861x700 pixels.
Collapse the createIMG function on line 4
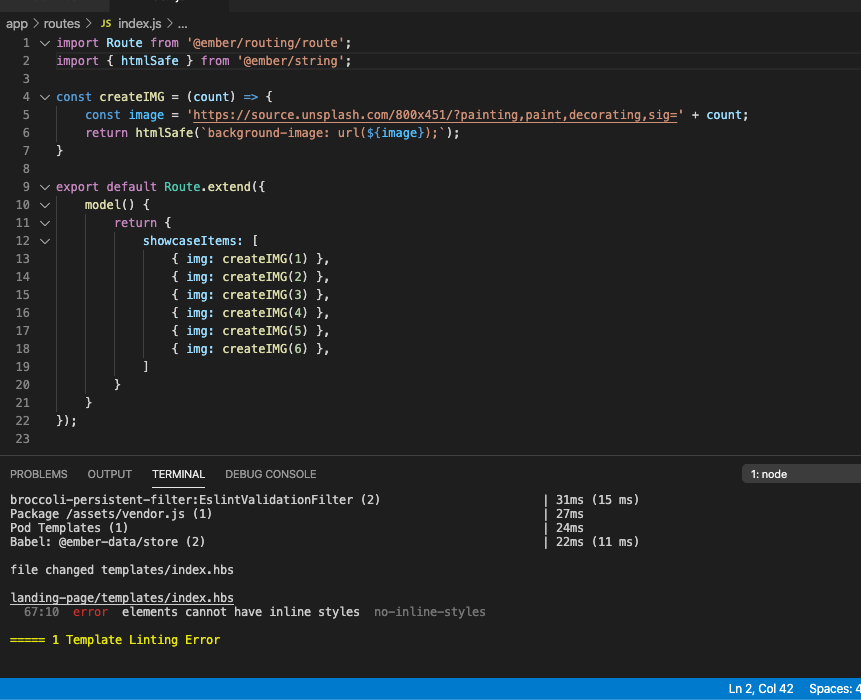pos(44,96)
